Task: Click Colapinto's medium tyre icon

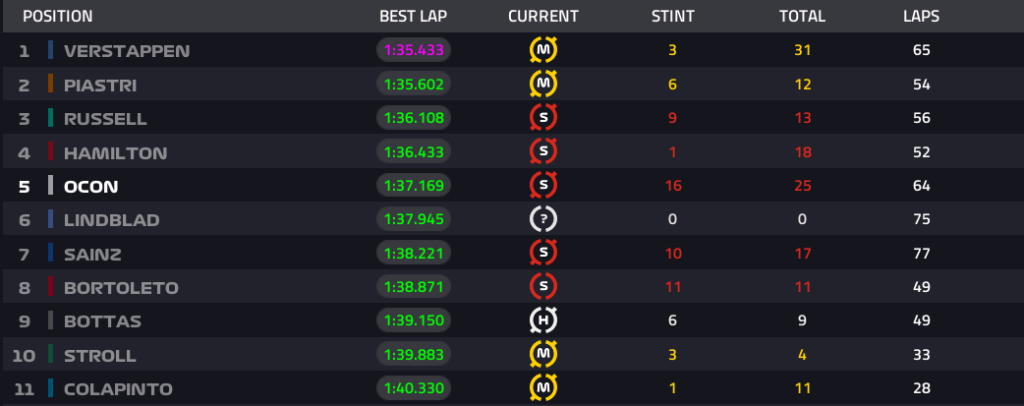Action: pos(543,388)
